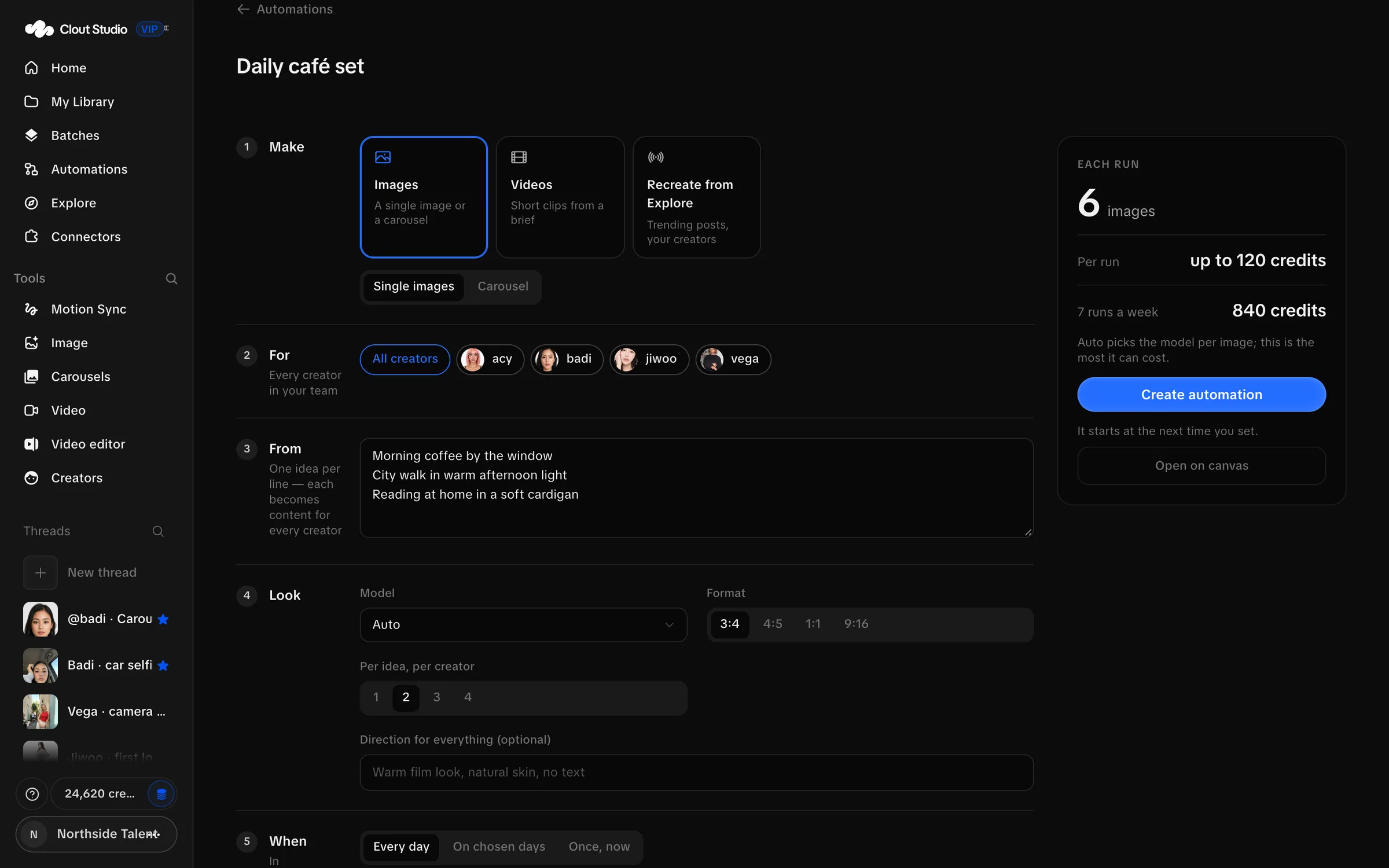Go to the Batches layers icon

click(x=31, y=135)
